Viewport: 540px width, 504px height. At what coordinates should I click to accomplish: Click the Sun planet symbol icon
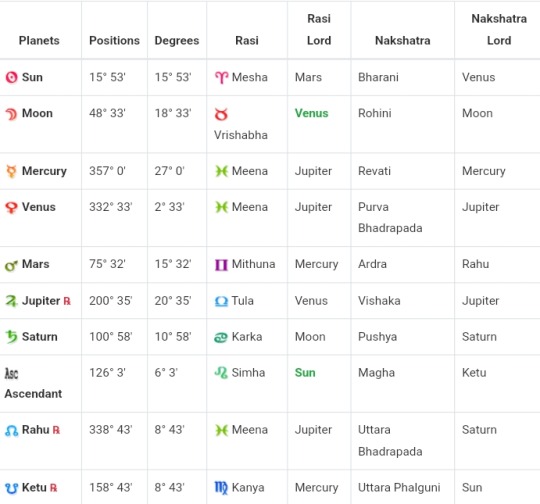(11, 77)
